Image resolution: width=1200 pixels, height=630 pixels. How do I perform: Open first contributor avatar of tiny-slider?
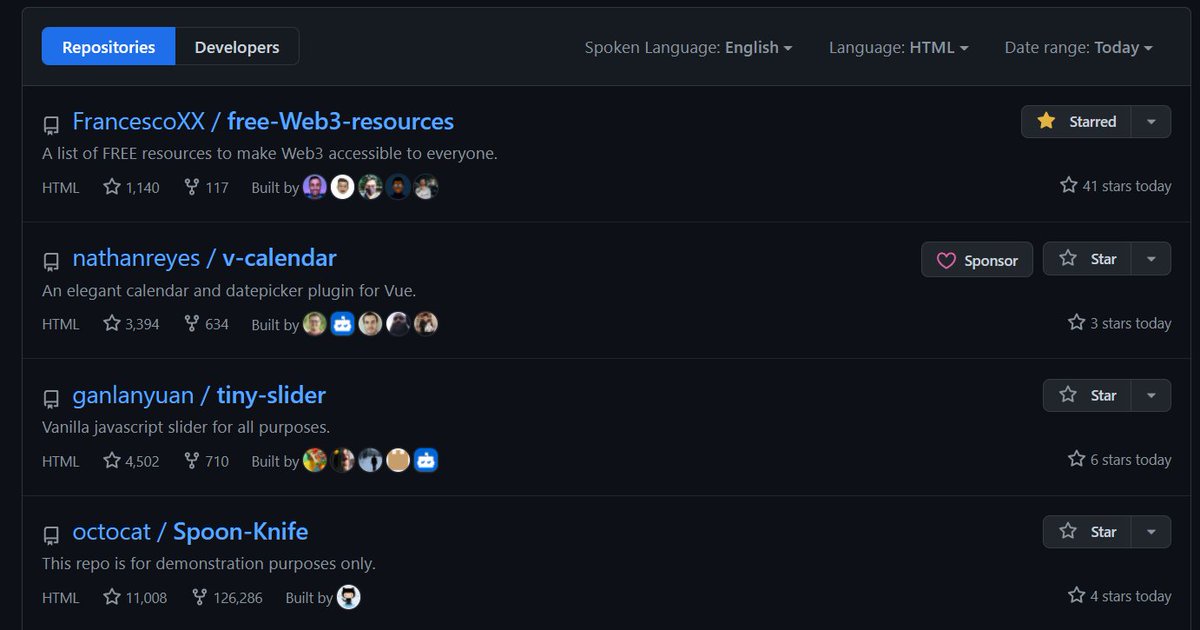315,460
